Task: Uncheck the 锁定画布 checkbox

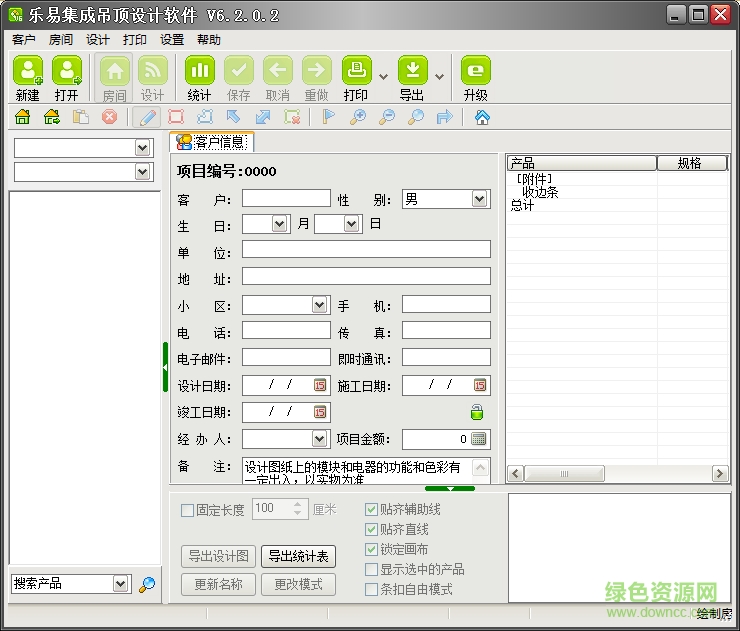Action: click(x=373, y=549)
